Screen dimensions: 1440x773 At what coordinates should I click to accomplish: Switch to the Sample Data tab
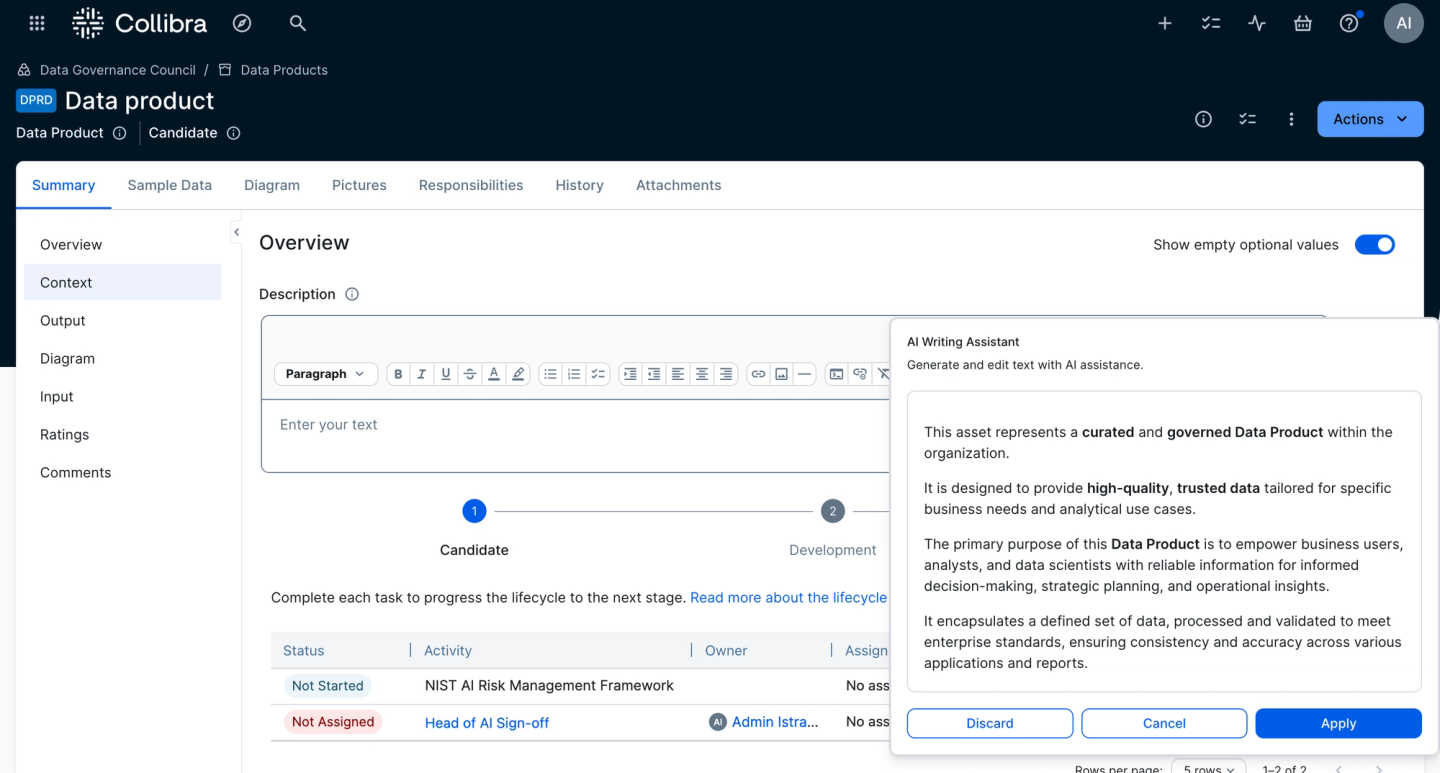pyautogui.click(x=169, y=185)
